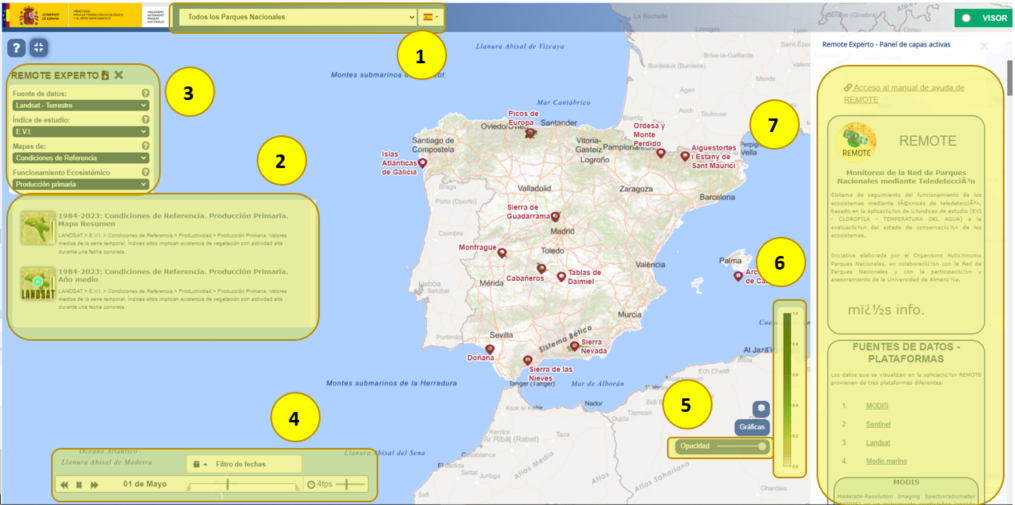Play the Año medio LANDSAT layer thumbnail
The image size is (1015, 505).
37,284
